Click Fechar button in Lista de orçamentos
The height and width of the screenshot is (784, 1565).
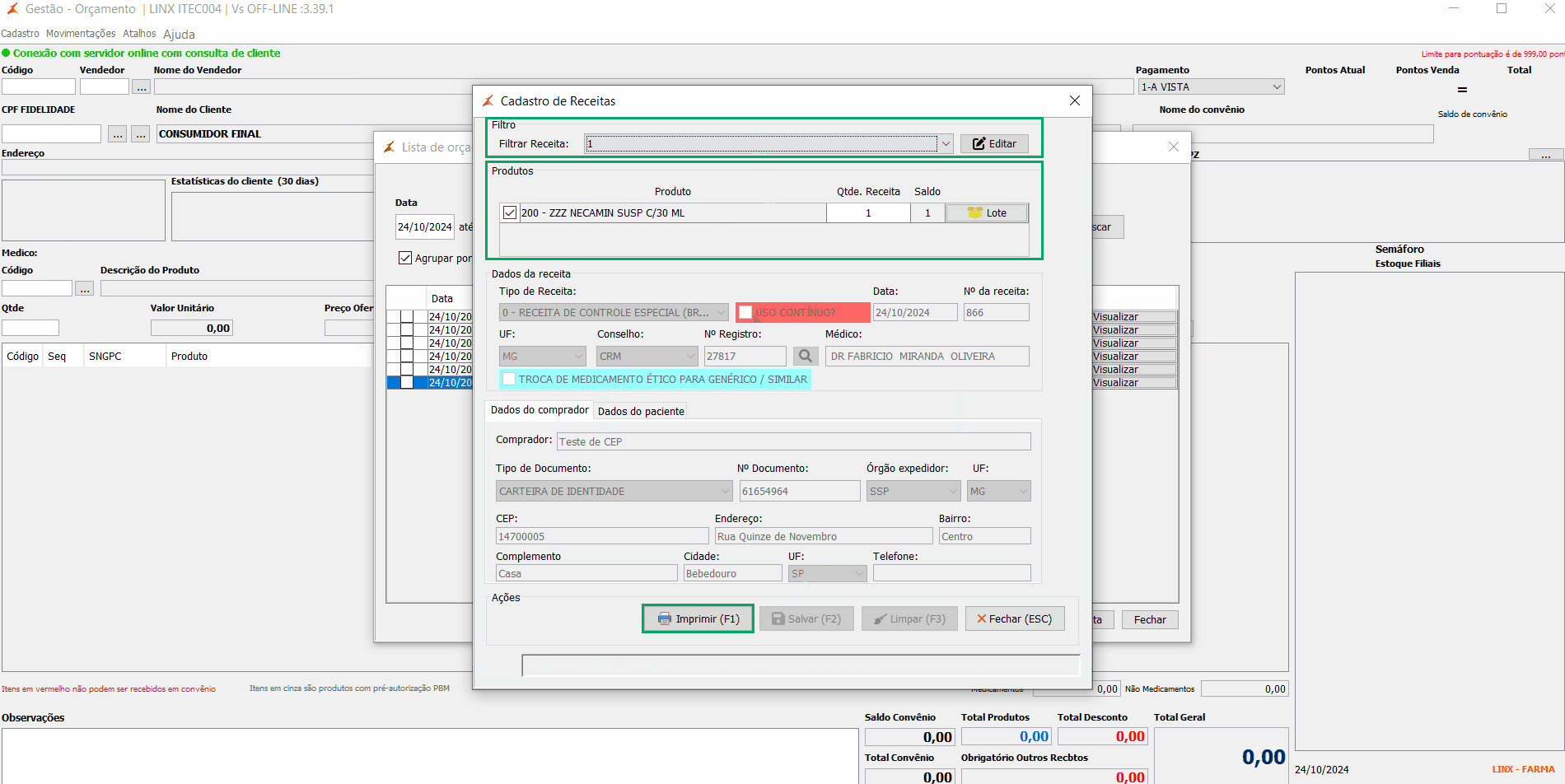(1150, 619)
